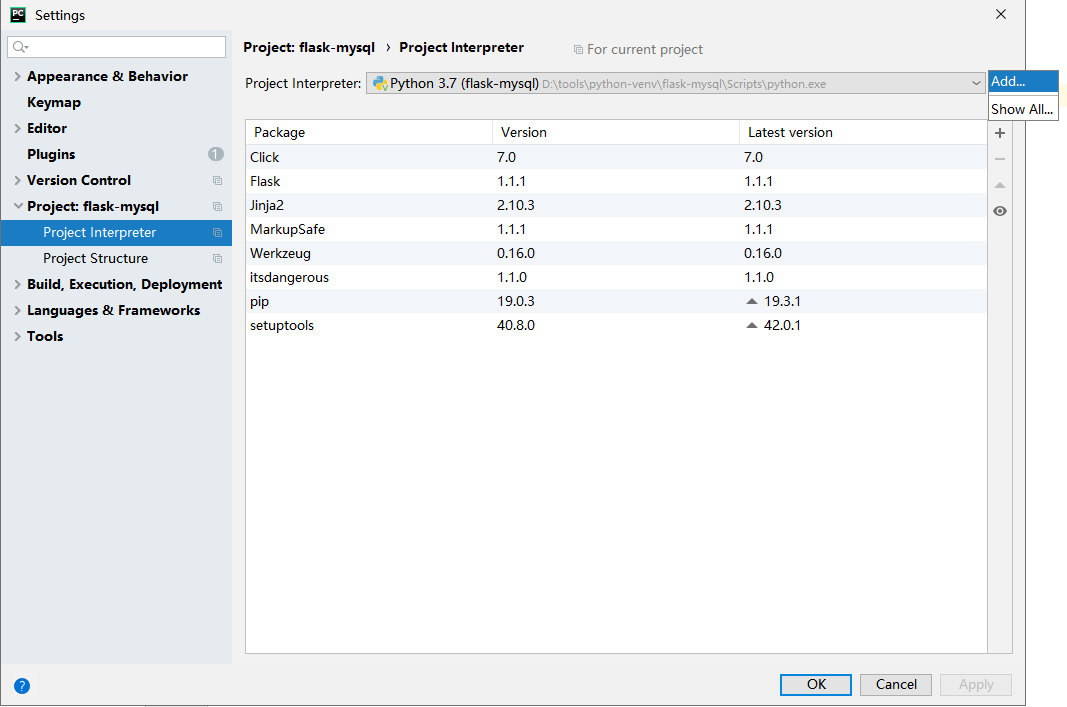The height and width of the screenshot is (707, 1067).
Task: Click the upgrade arrow next to setuptools 42.0.1
Action: point(752,325)
